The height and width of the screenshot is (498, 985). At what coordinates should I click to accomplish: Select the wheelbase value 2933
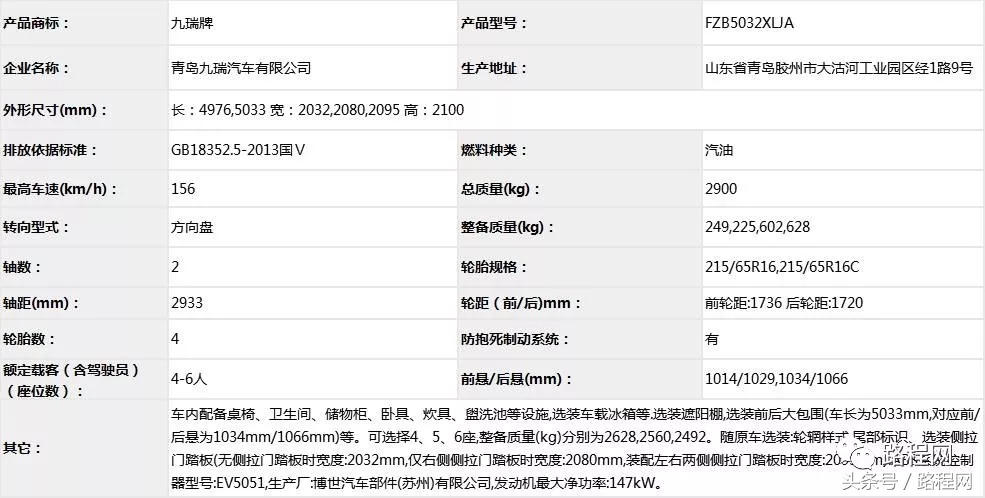click(x=187, y=303)
